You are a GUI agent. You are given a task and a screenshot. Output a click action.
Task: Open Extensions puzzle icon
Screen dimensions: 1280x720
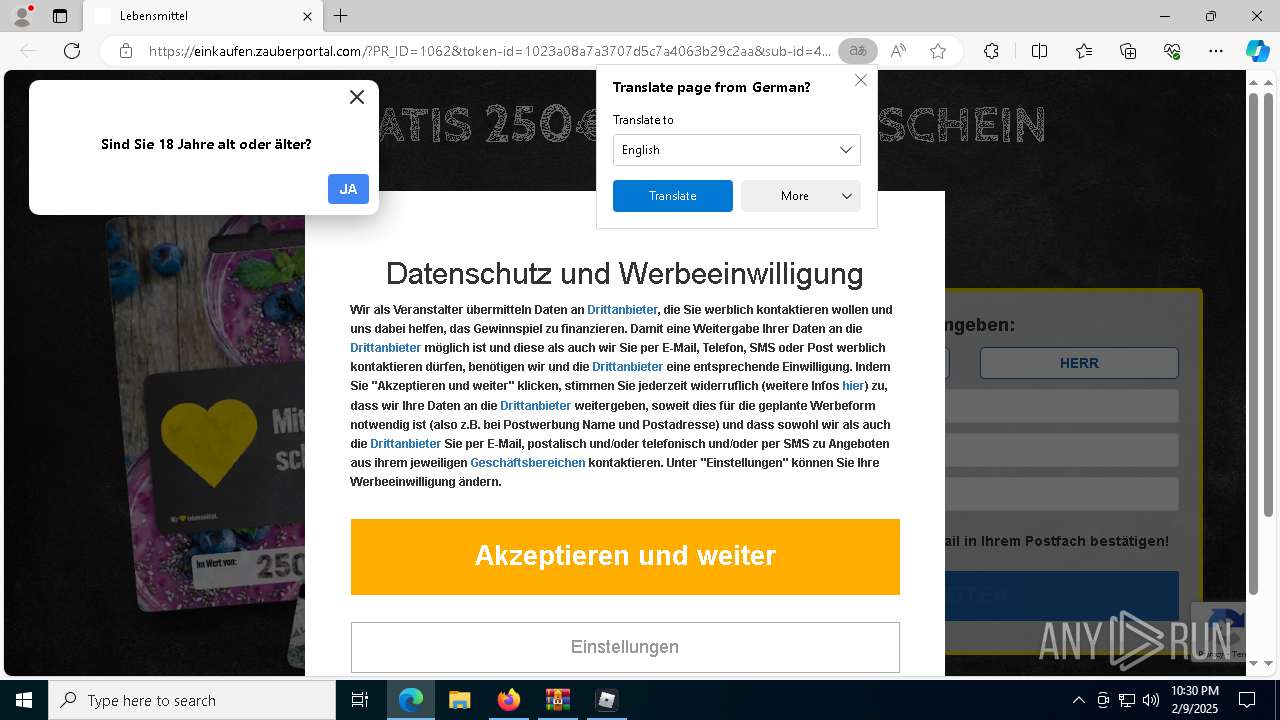point(991,51)
